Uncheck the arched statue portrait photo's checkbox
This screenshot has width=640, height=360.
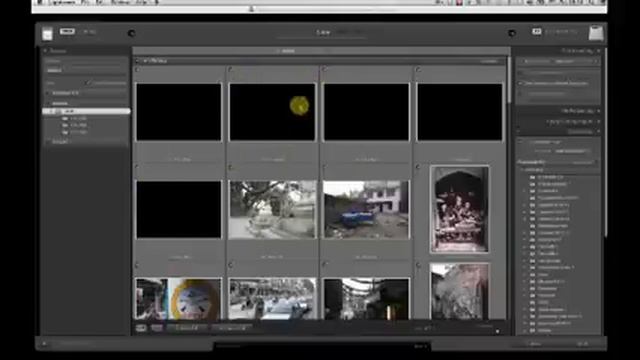pos(418,167)
